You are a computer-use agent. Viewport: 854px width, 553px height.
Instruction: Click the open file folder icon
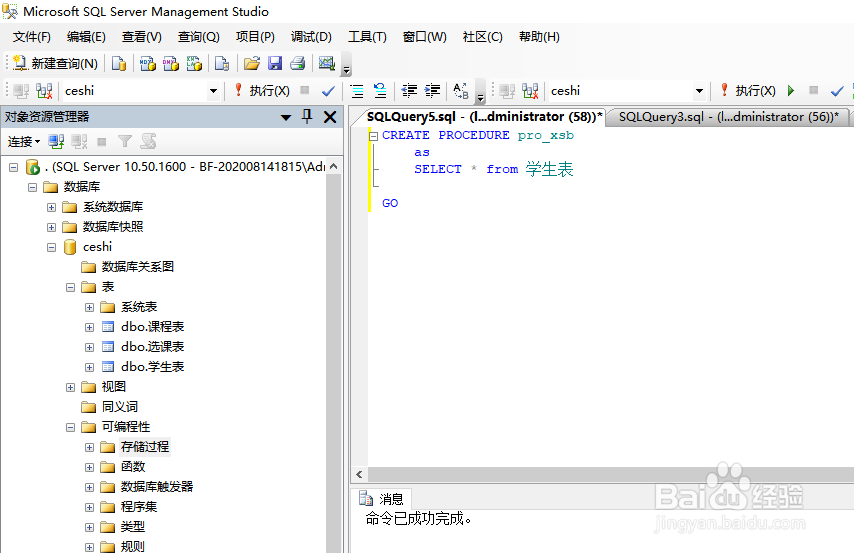[252, 64]
